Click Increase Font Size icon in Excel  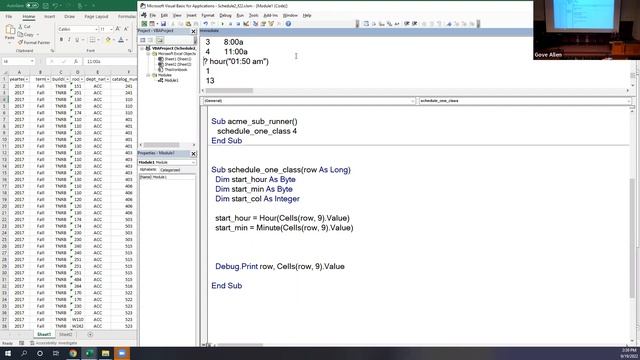click(118, 29)
